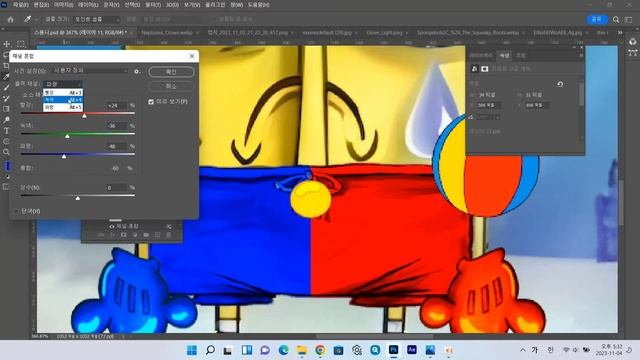The image size is (640, 360).
Task: Click the adjustment icon in Properties panel header
Action: [474, 69]
